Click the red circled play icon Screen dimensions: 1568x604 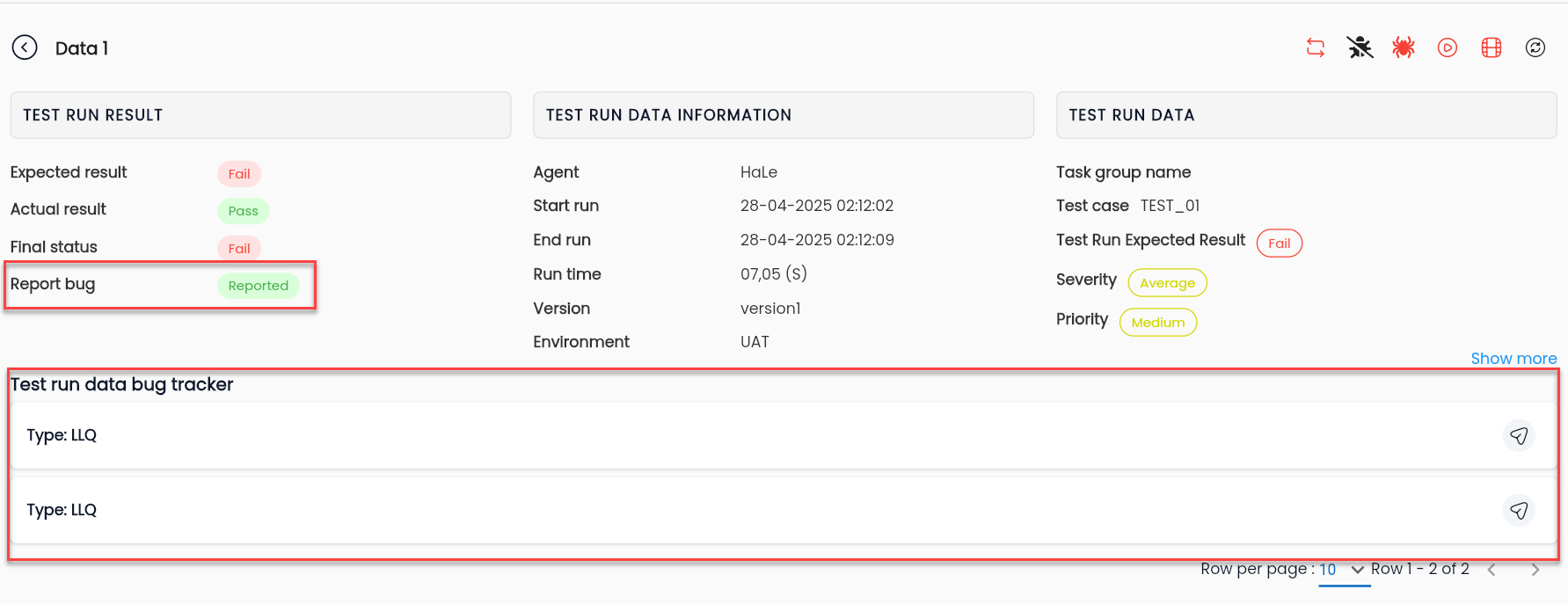point(1448,47)
